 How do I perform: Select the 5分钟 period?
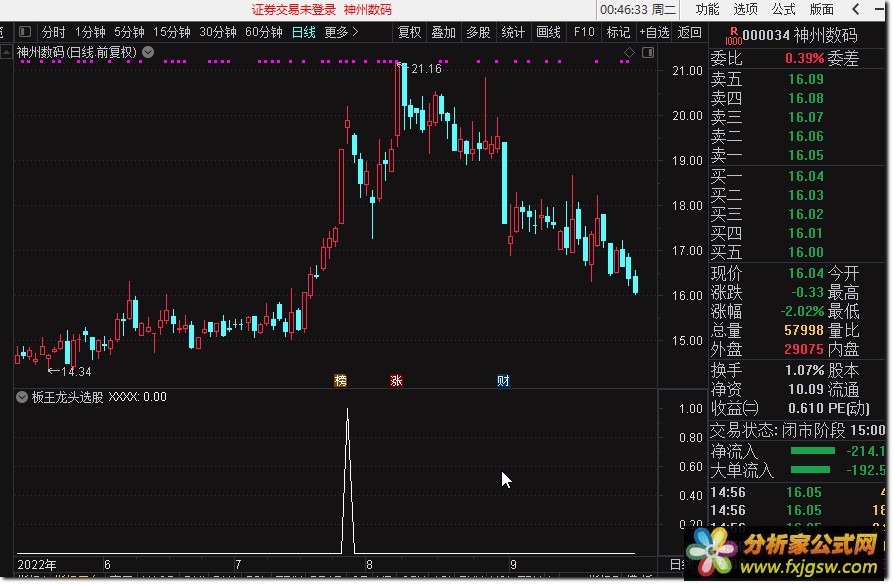129,33
